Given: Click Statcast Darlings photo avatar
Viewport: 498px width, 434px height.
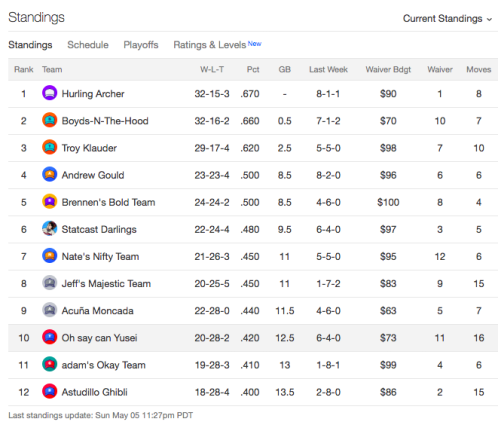Looking at the screenshot, I should 49,229.
